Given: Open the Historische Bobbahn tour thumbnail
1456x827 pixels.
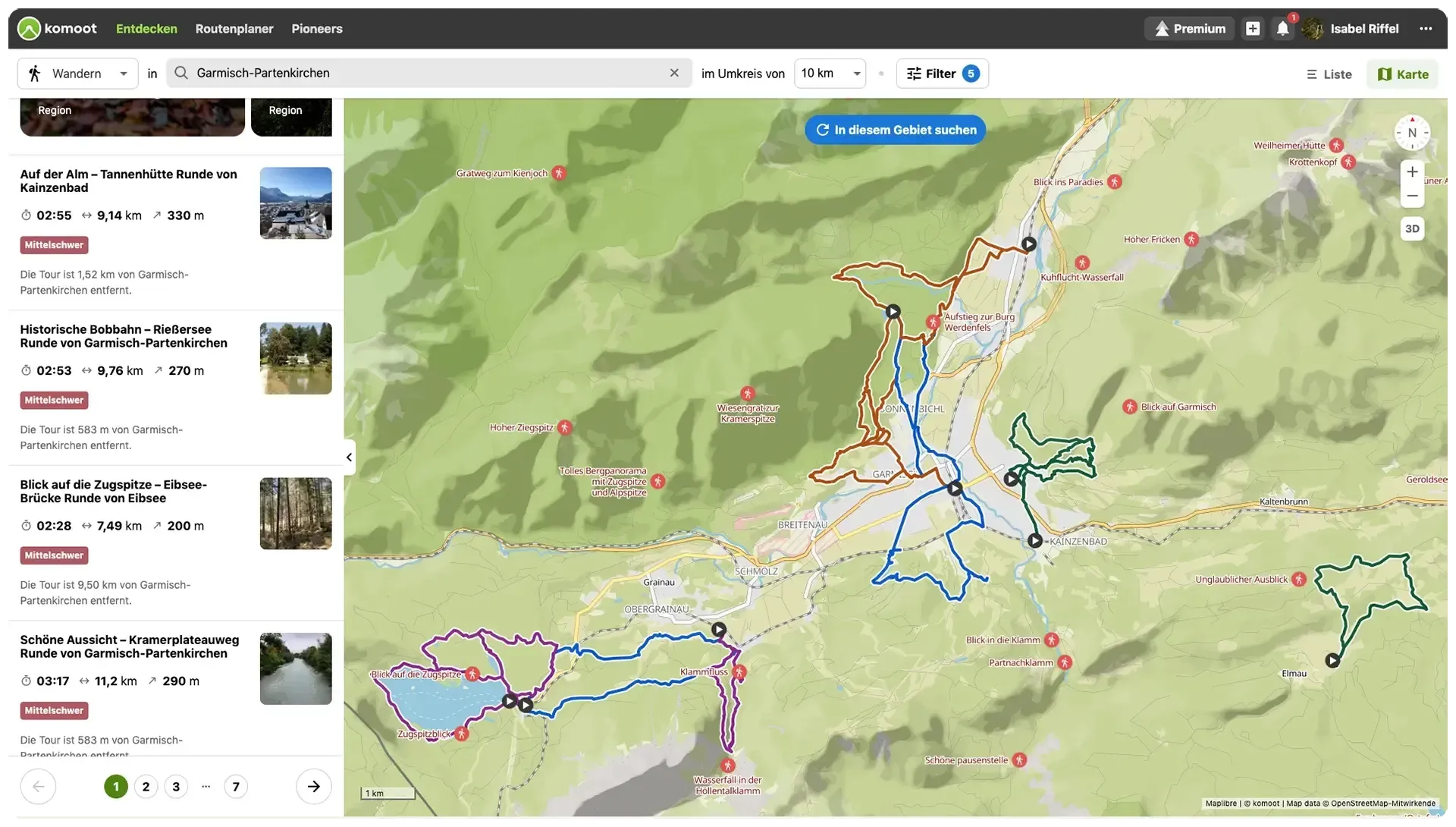Looking at the screenshot, I should (x=296, y=359).
